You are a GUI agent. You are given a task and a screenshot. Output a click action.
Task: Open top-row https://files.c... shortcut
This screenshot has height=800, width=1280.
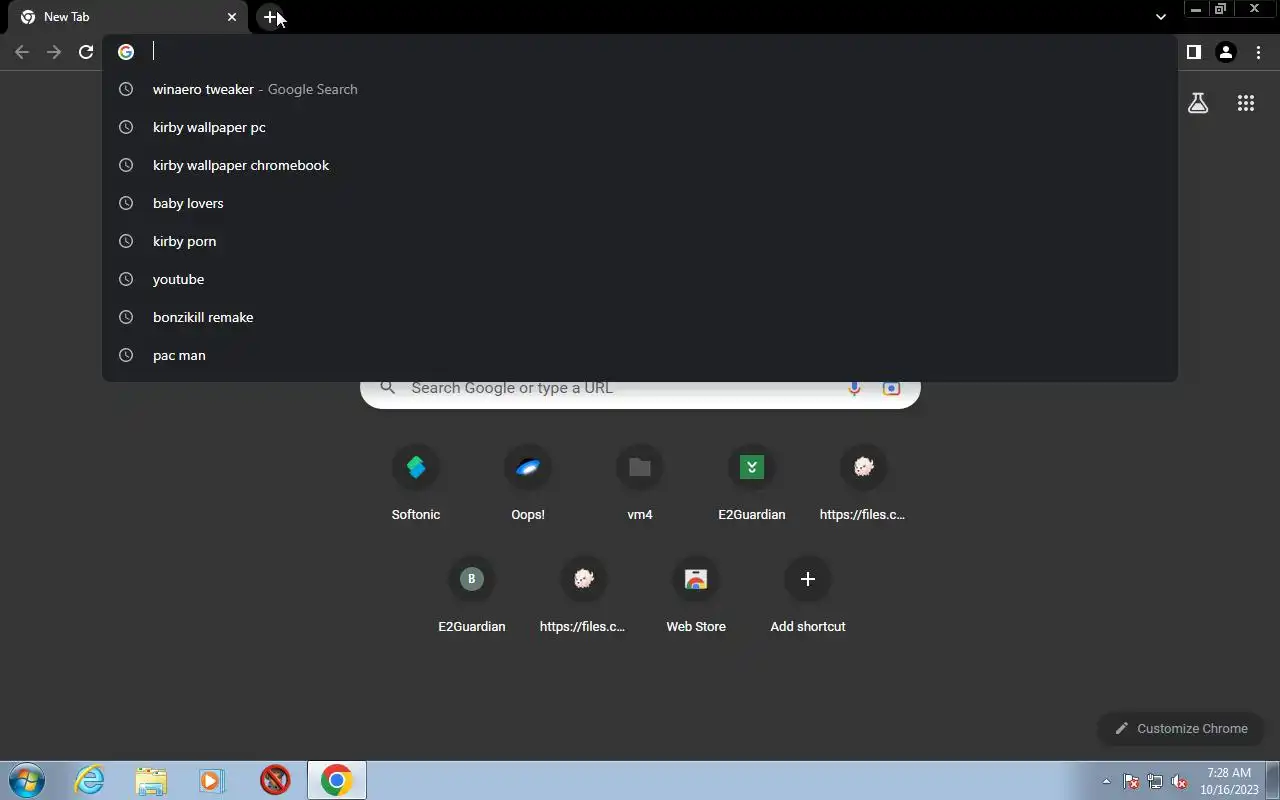[864, 484]
